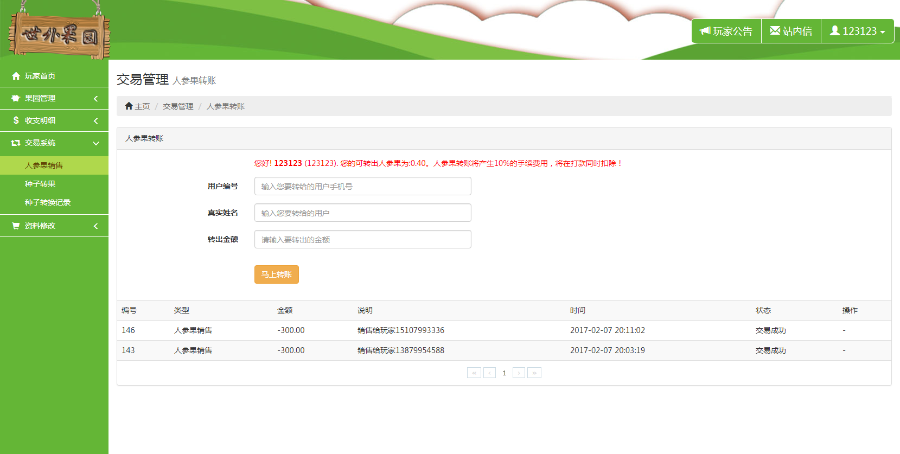Go to next page pagination button
The width and height of the screenshot is (900, 454).
point(518,373)
